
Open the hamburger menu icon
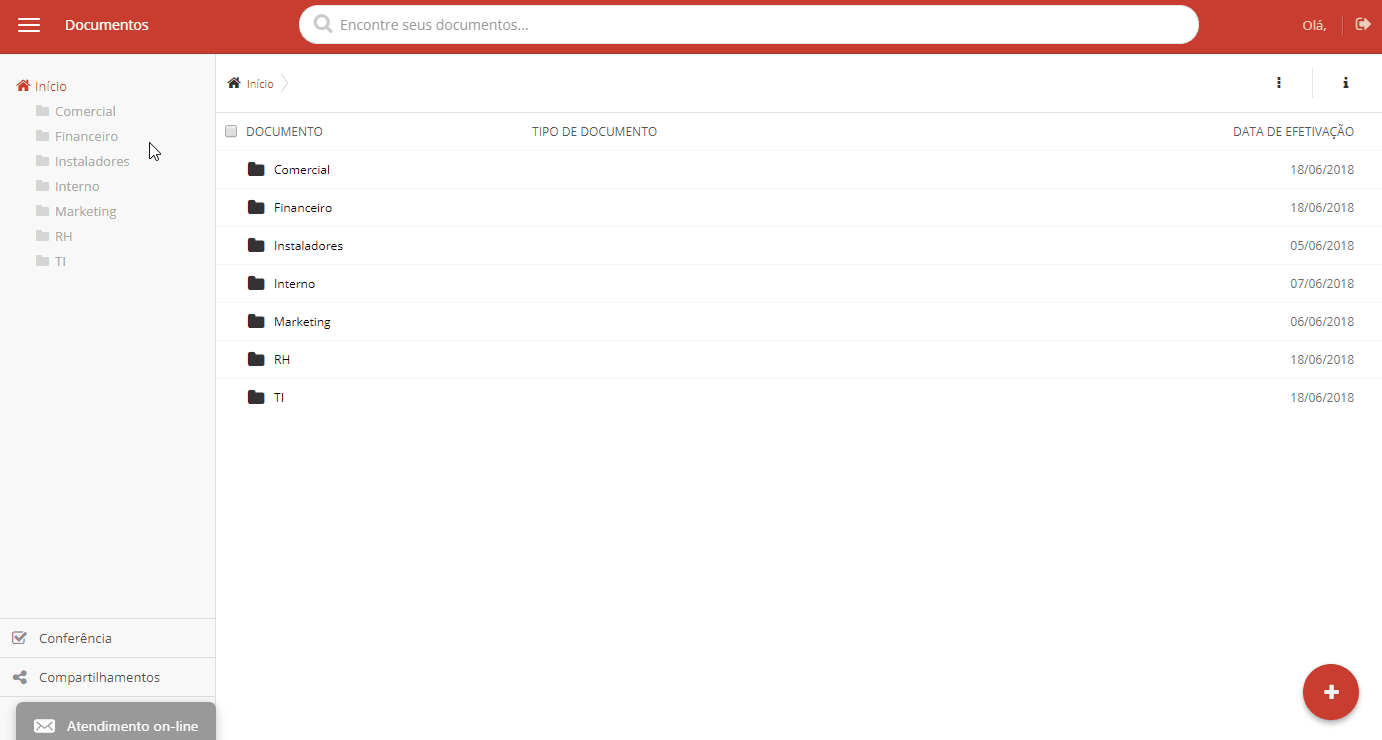[29, 25]
